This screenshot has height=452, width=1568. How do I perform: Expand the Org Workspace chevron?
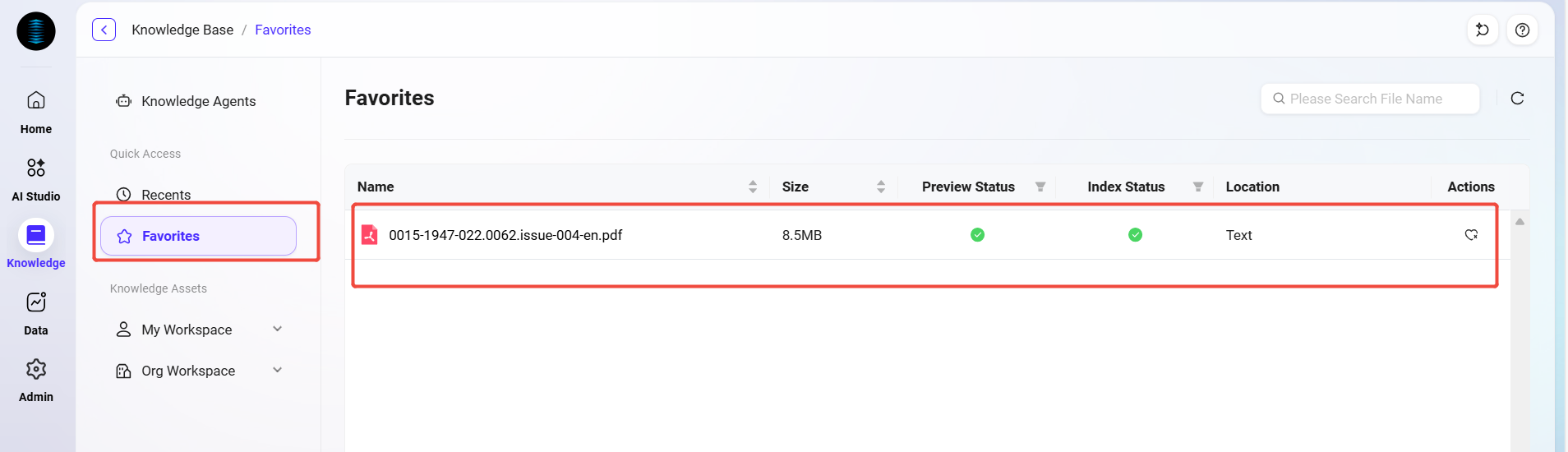277,371
